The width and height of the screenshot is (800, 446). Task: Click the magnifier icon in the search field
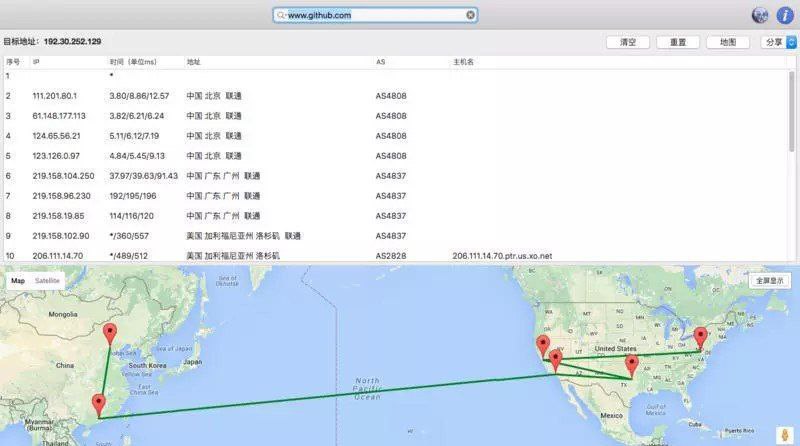(281, 16)
